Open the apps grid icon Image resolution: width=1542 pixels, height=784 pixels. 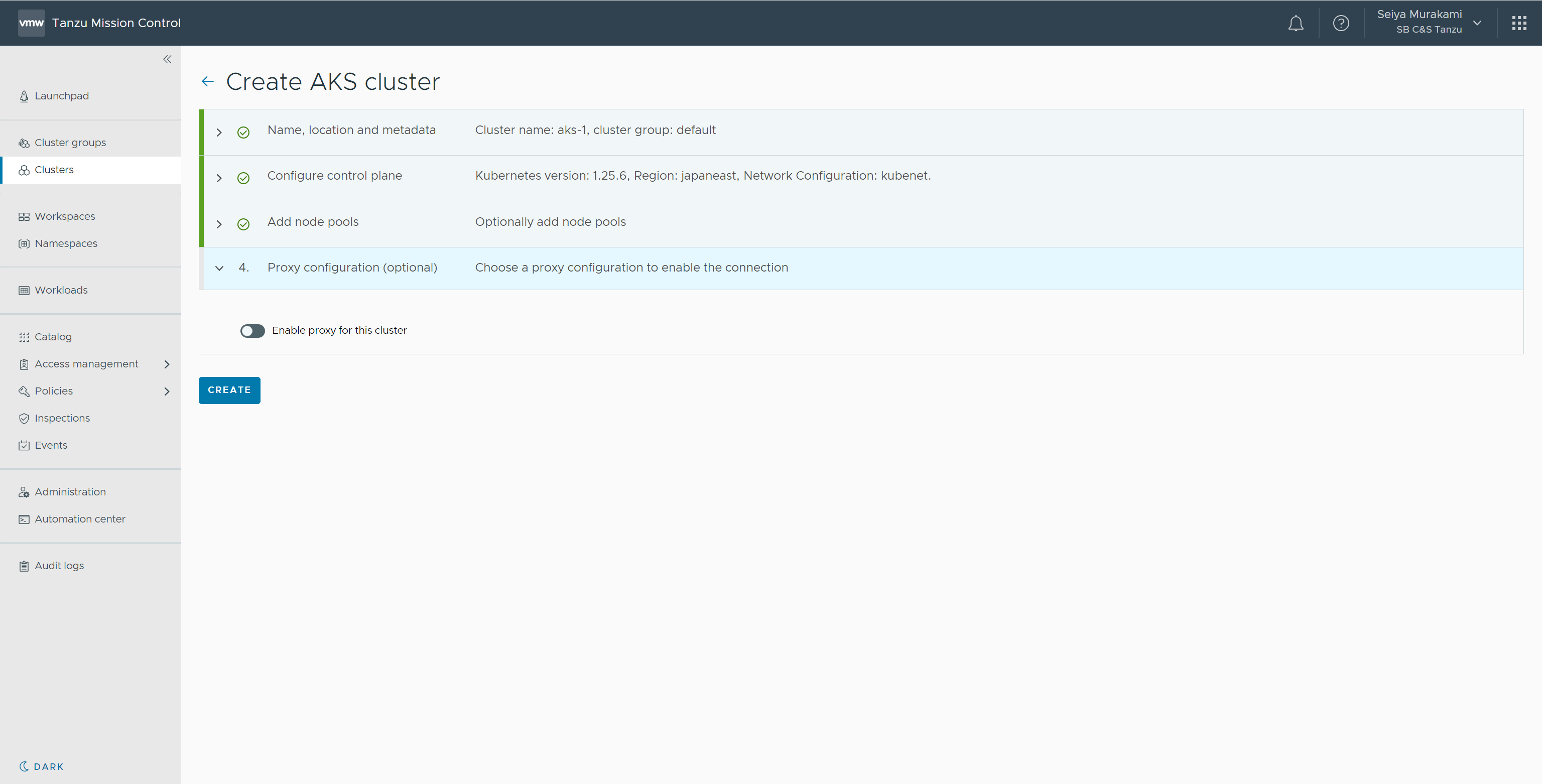(x=1518, y=24)
